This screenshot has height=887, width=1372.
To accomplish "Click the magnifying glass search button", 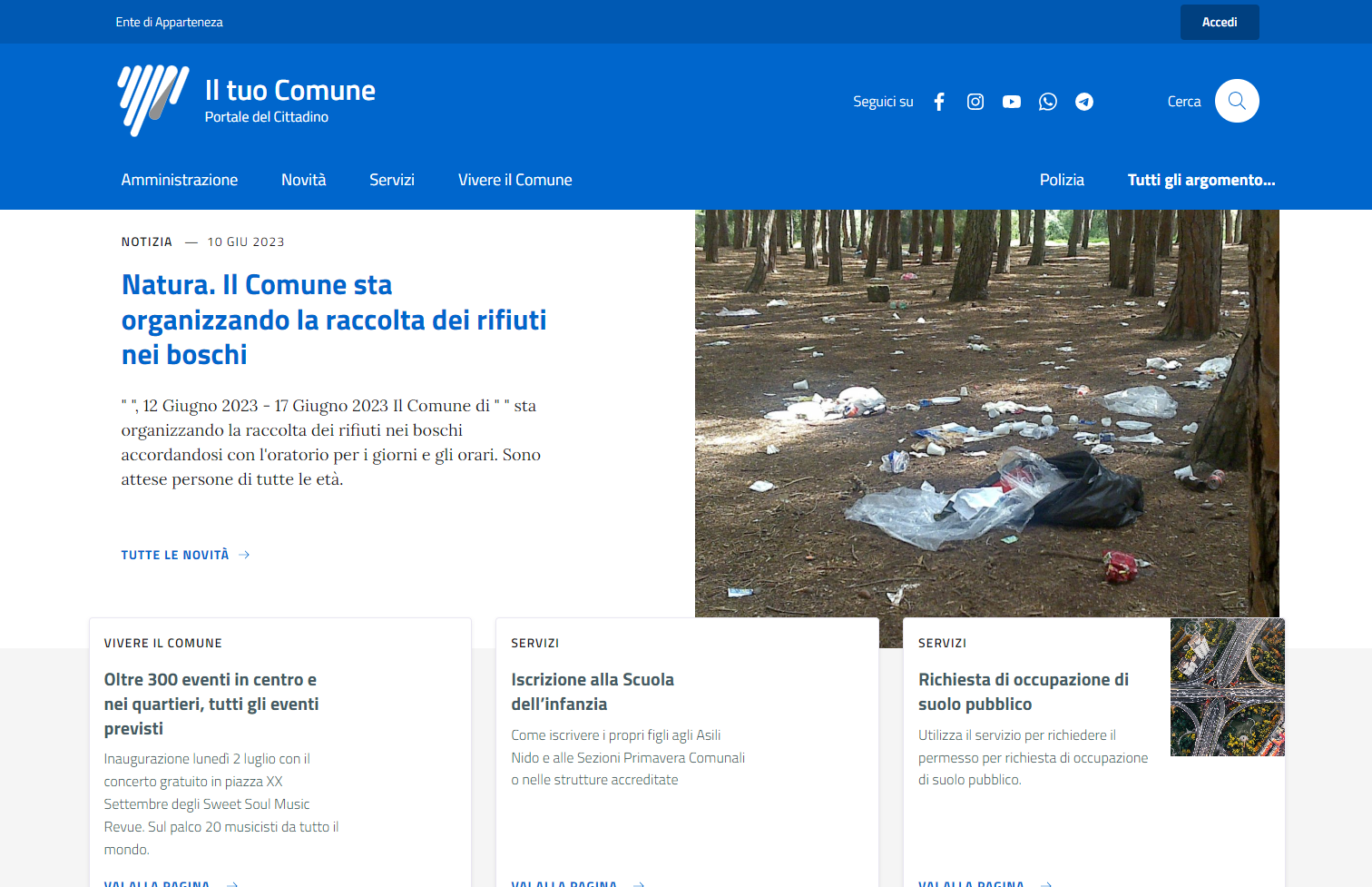I will (x=1237, y=101).
